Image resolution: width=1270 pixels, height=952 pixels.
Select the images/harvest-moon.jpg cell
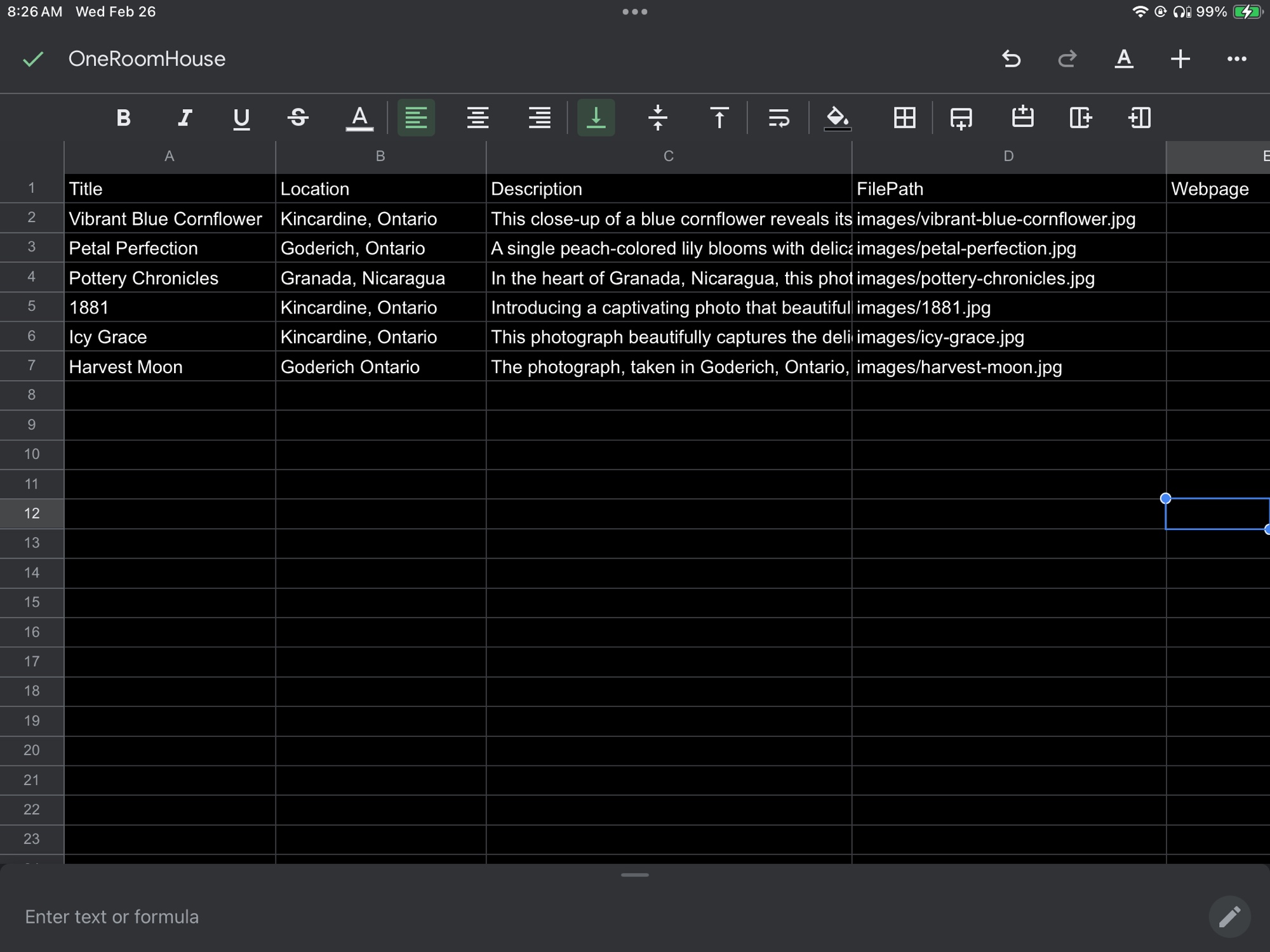(1008, 367)
